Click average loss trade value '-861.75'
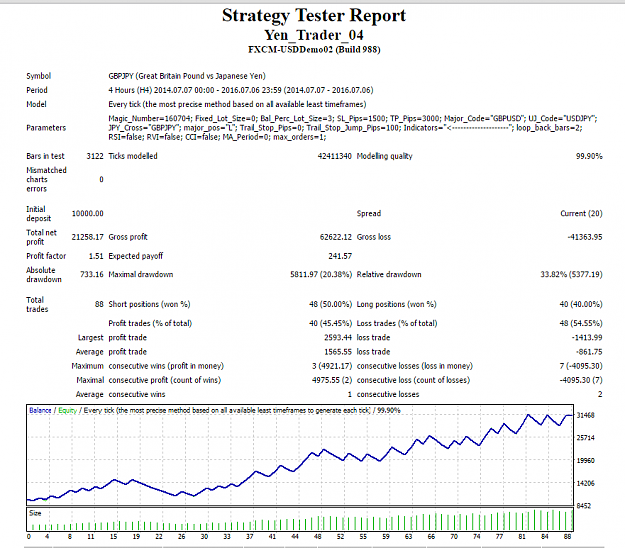 pyautogui.click(x=589, y=352)
